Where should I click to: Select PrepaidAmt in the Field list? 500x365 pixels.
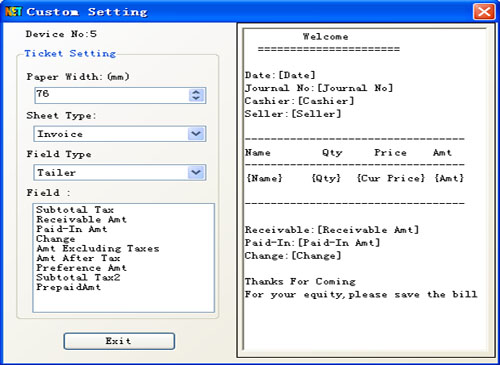pos(68,287)
